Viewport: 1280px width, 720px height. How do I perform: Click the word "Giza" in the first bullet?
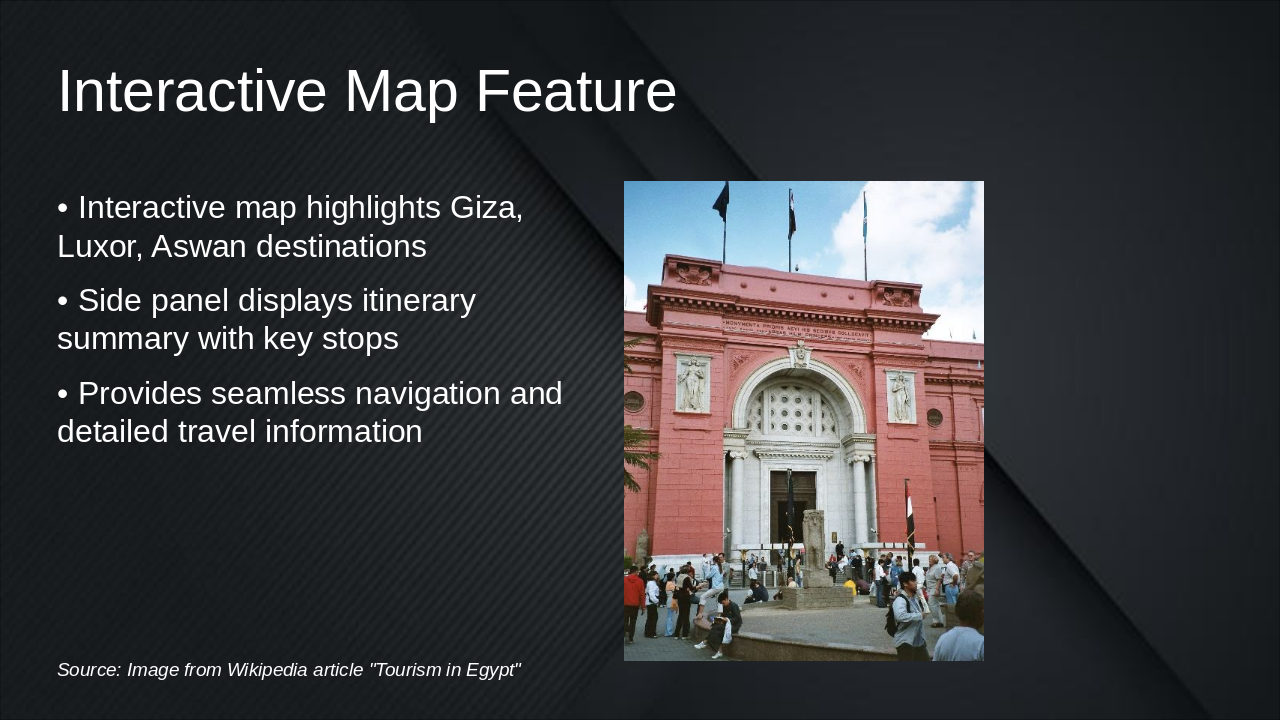[x=486, y=208]
